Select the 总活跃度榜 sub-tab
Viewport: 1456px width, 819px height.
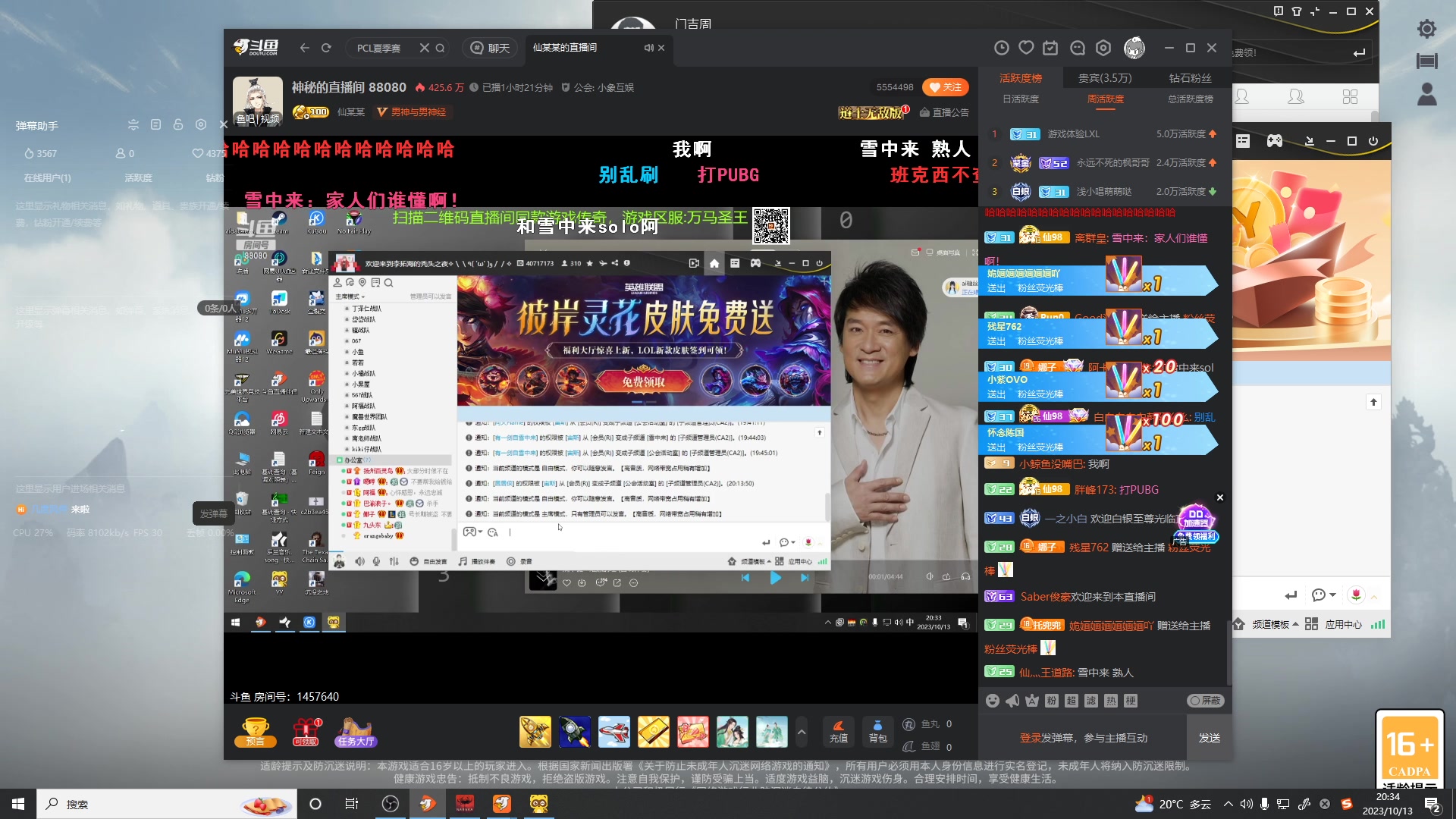point(1191,99)
